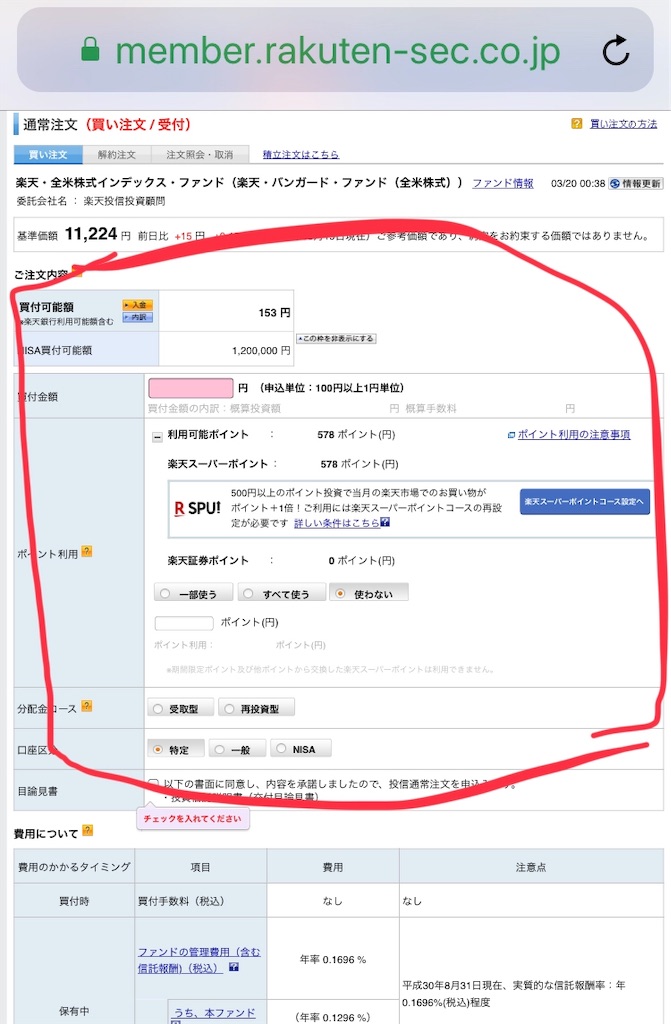Hide the frame via この枠を非表示にする
This screenshot has width=671, height=1024.
(x=336, y=338)
